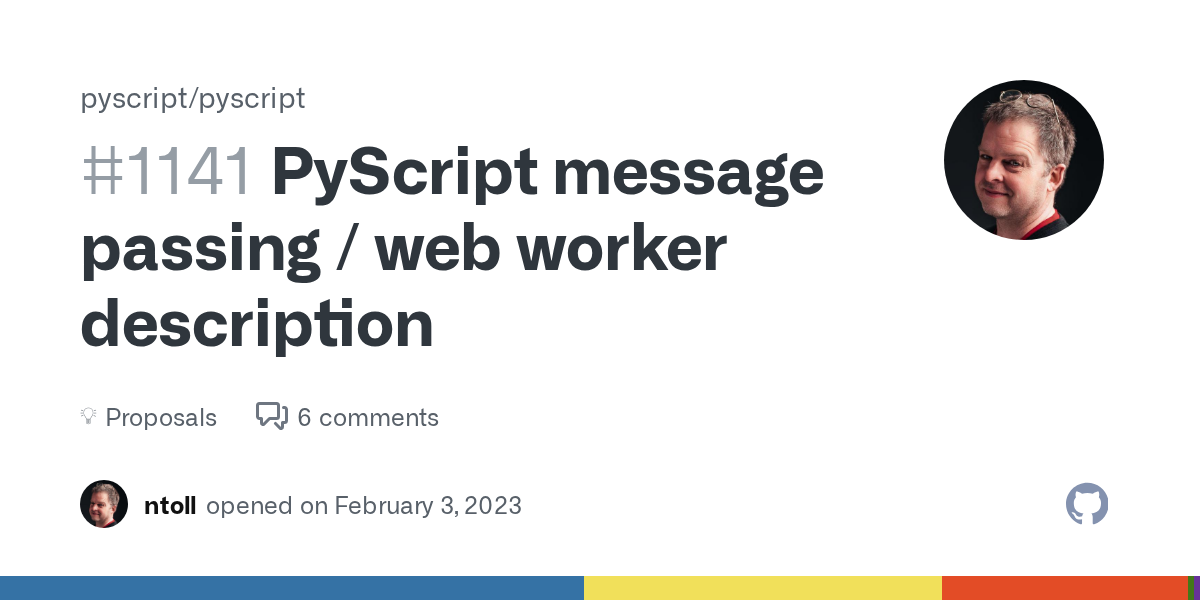Select the Proposals category label

[x=161, y=417]
